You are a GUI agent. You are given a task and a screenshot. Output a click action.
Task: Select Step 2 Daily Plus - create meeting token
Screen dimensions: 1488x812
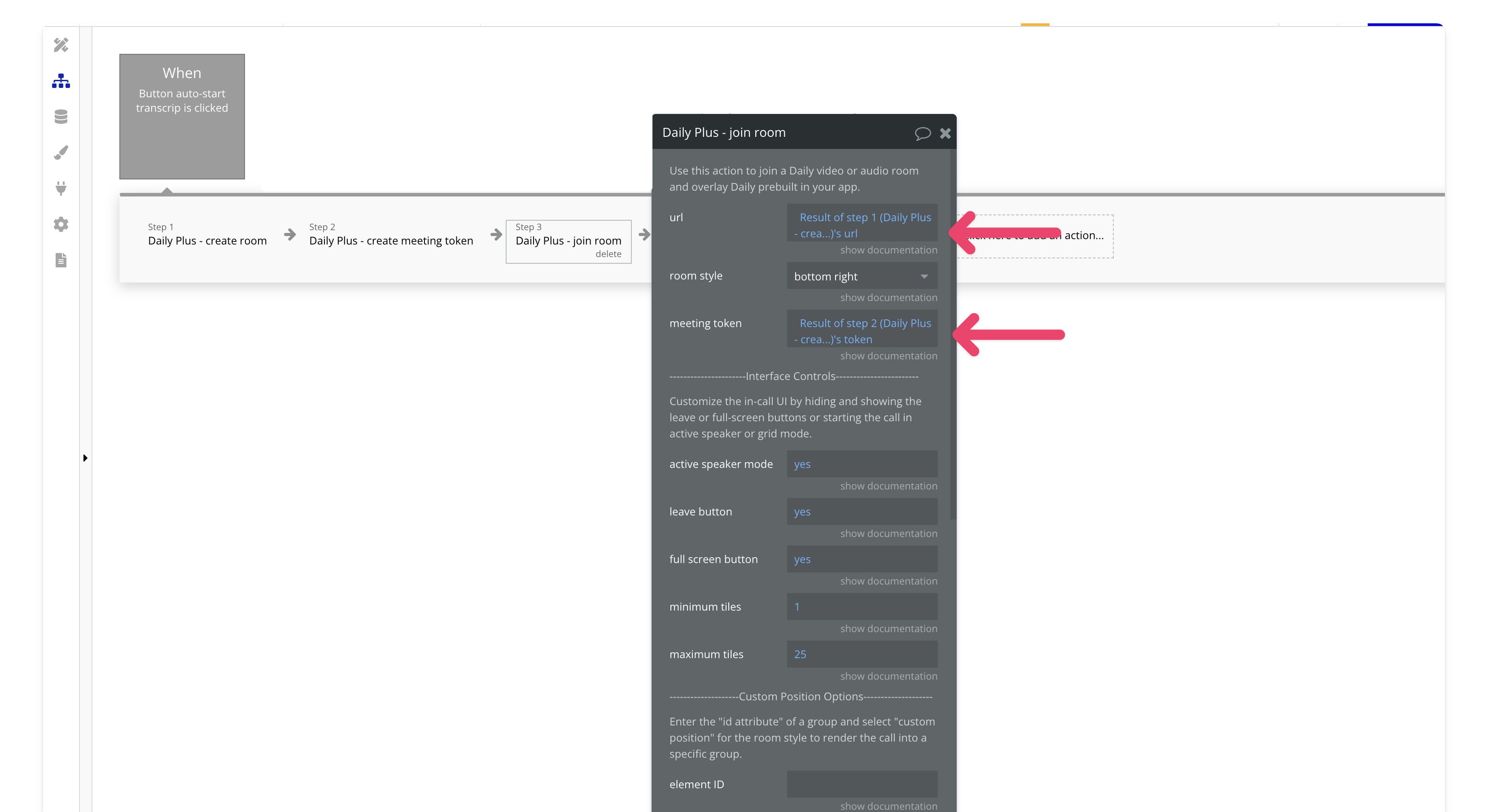click(391, 235)
